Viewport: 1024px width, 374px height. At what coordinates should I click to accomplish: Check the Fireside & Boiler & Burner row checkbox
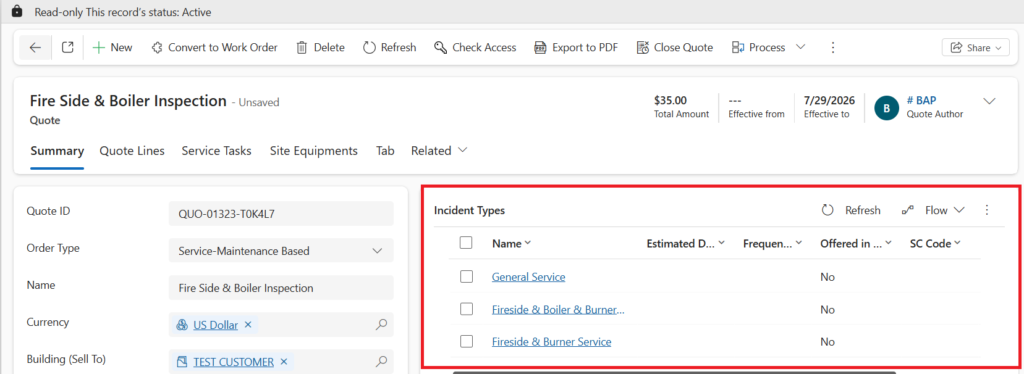click(x=466, y=309)
